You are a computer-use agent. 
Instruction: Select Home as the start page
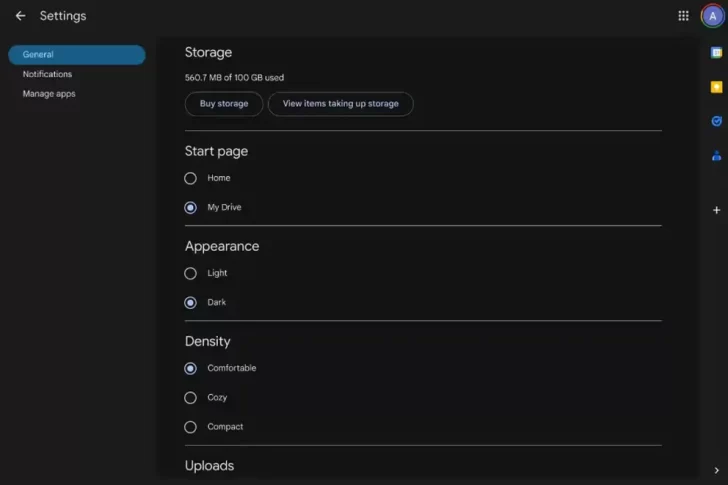pyautogui.click(x=190, y=178)
